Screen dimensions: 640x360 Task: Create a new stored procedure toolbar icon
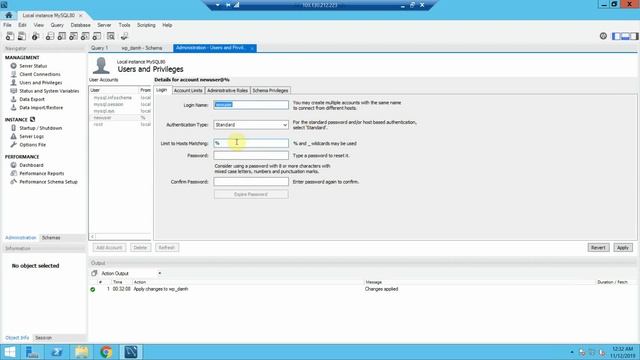coord(85,36)
